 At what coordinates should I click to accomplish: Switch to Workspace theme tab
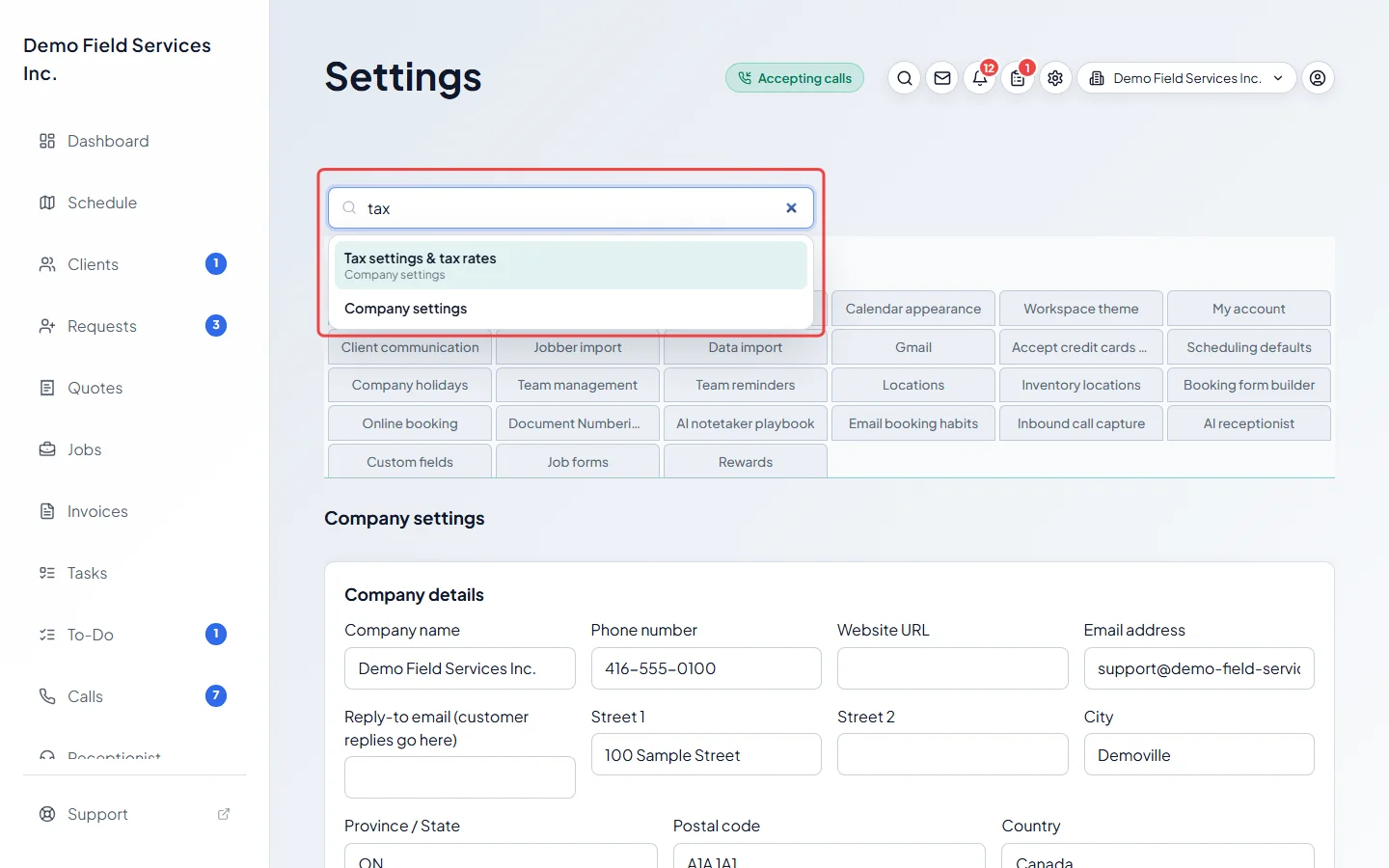tap(1081, 309)
